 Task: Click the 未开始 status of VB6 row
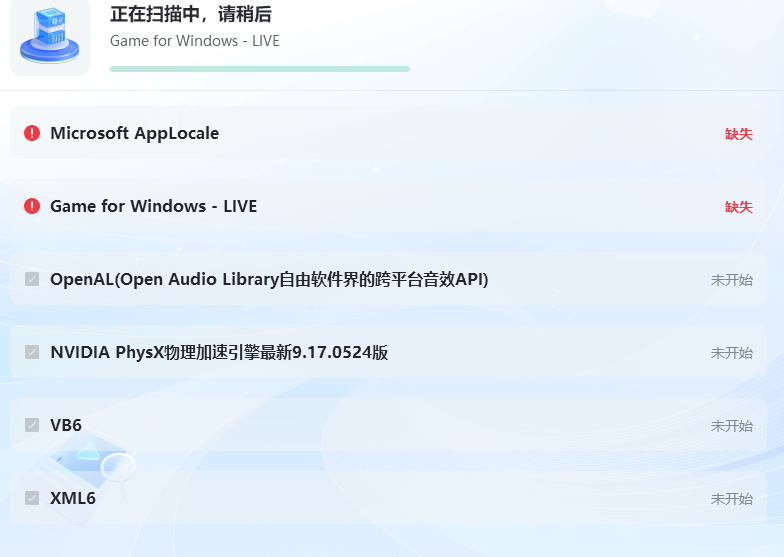pyautogui.click(x=732, y=426)
